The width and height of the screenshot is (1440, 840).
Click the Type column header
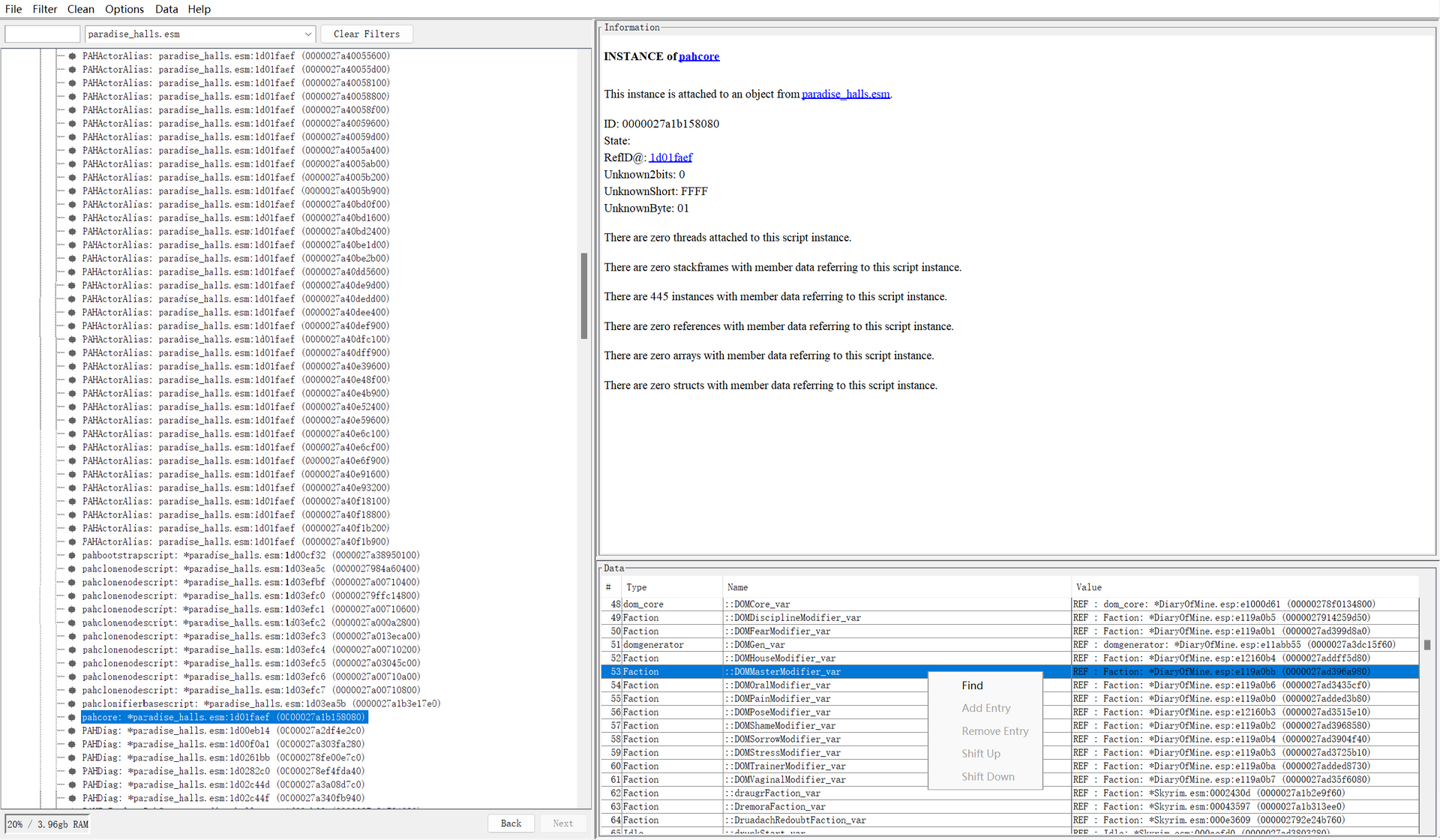point(672,587)
